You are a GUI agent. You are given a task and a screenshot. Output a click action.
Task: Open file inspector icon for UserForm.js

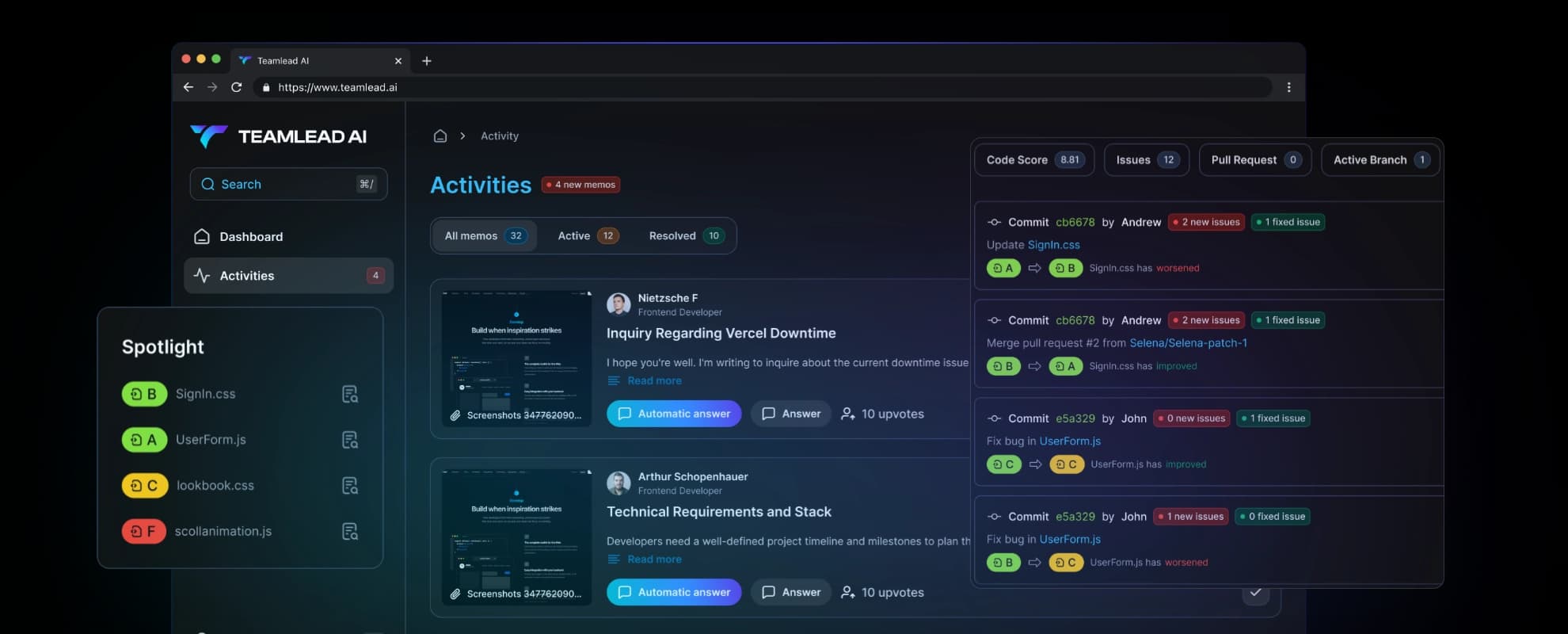349,440
